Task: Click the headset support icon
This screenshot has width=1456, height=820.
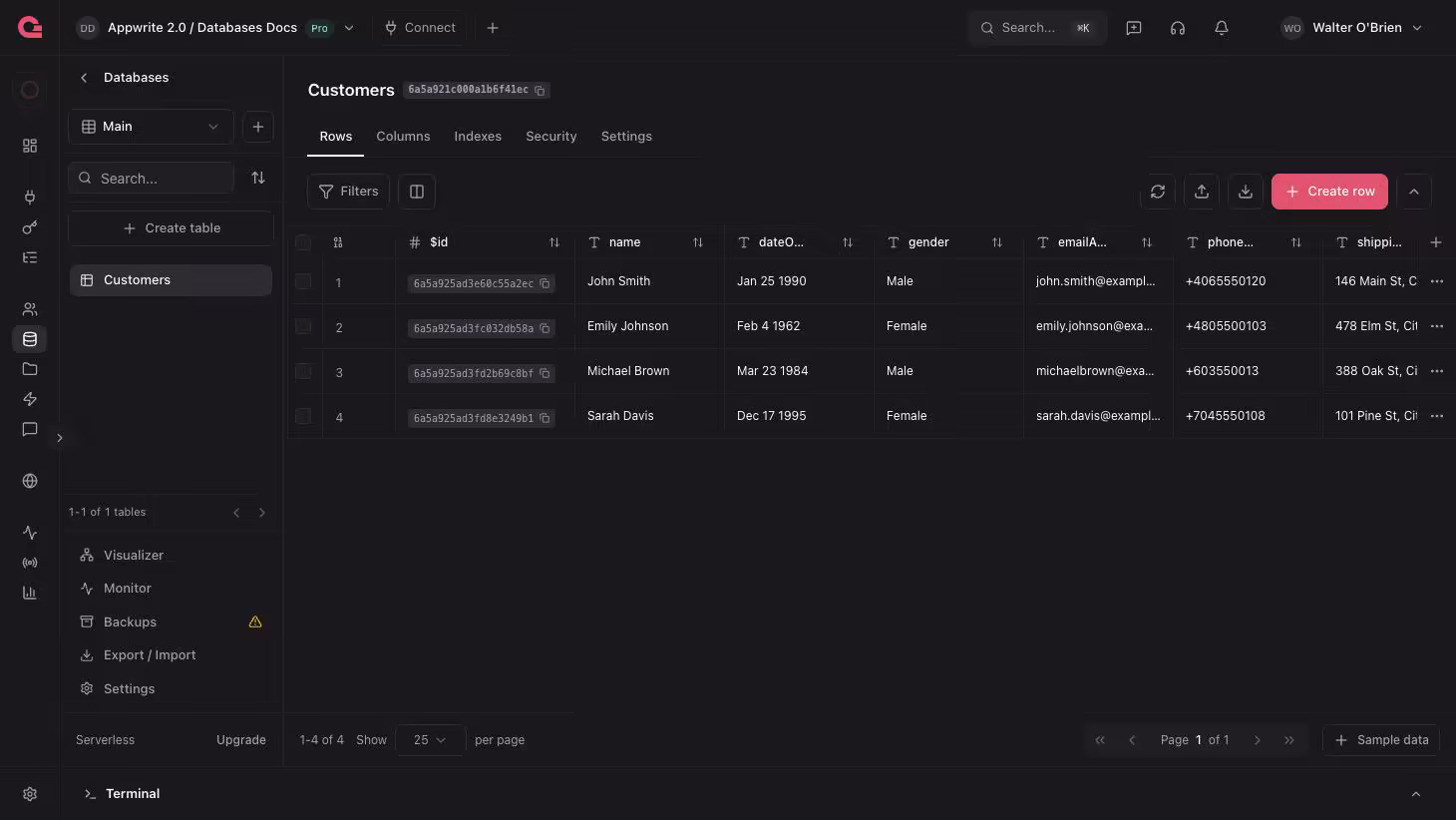Action: [1178, 28]
